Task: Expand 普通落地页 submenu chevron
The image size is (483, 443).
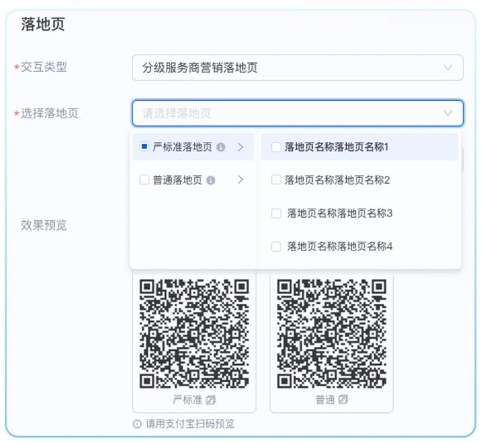Action: 240,180
